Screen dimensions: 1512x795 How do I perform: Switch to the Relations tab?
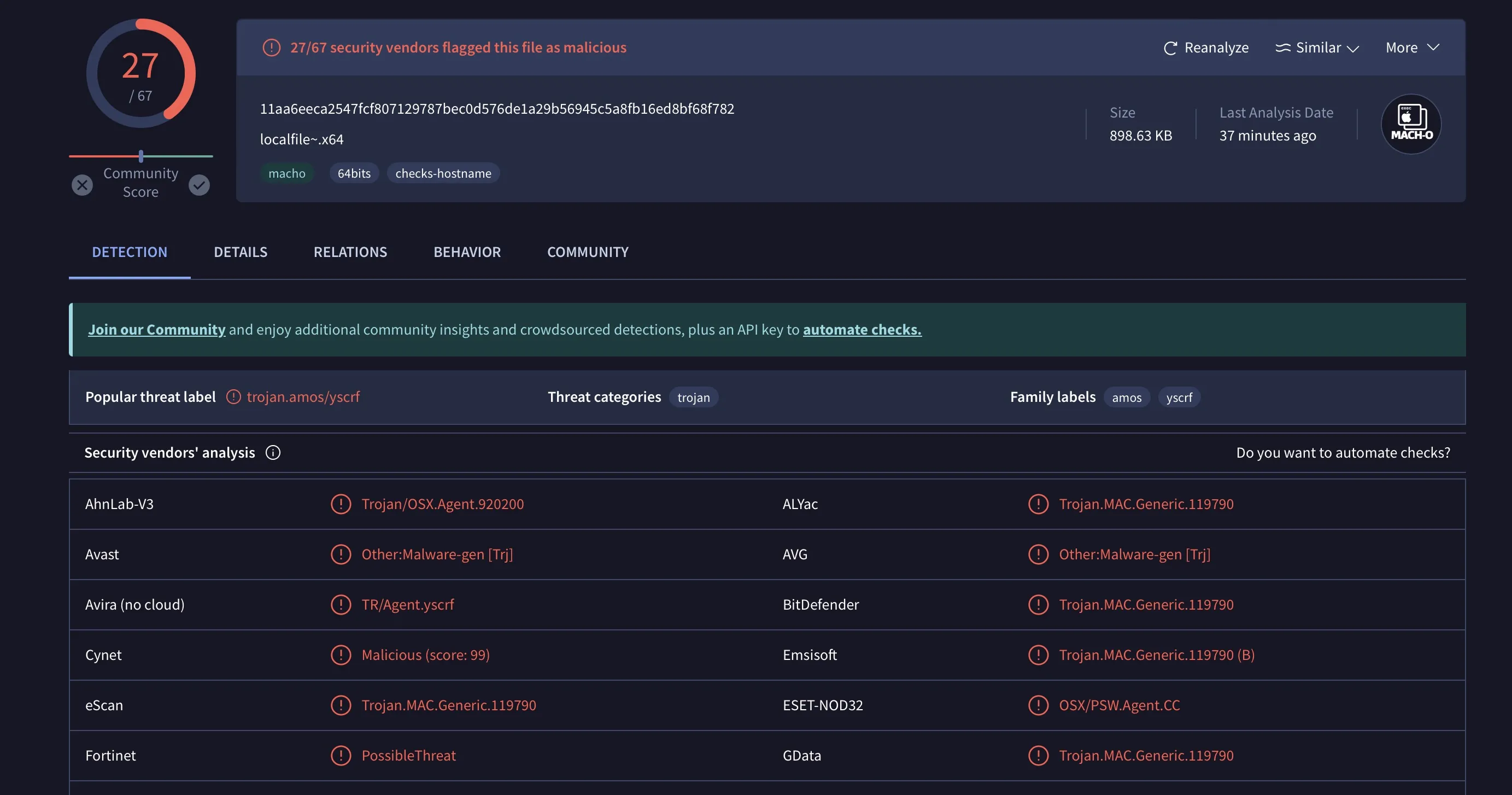pyautogui.click(x=350, y=252)
